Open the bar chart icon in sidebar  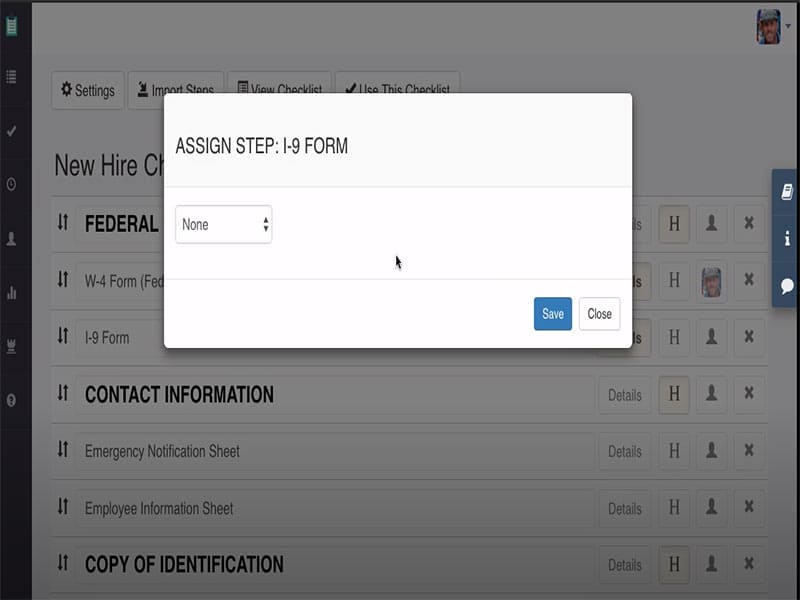11,293
